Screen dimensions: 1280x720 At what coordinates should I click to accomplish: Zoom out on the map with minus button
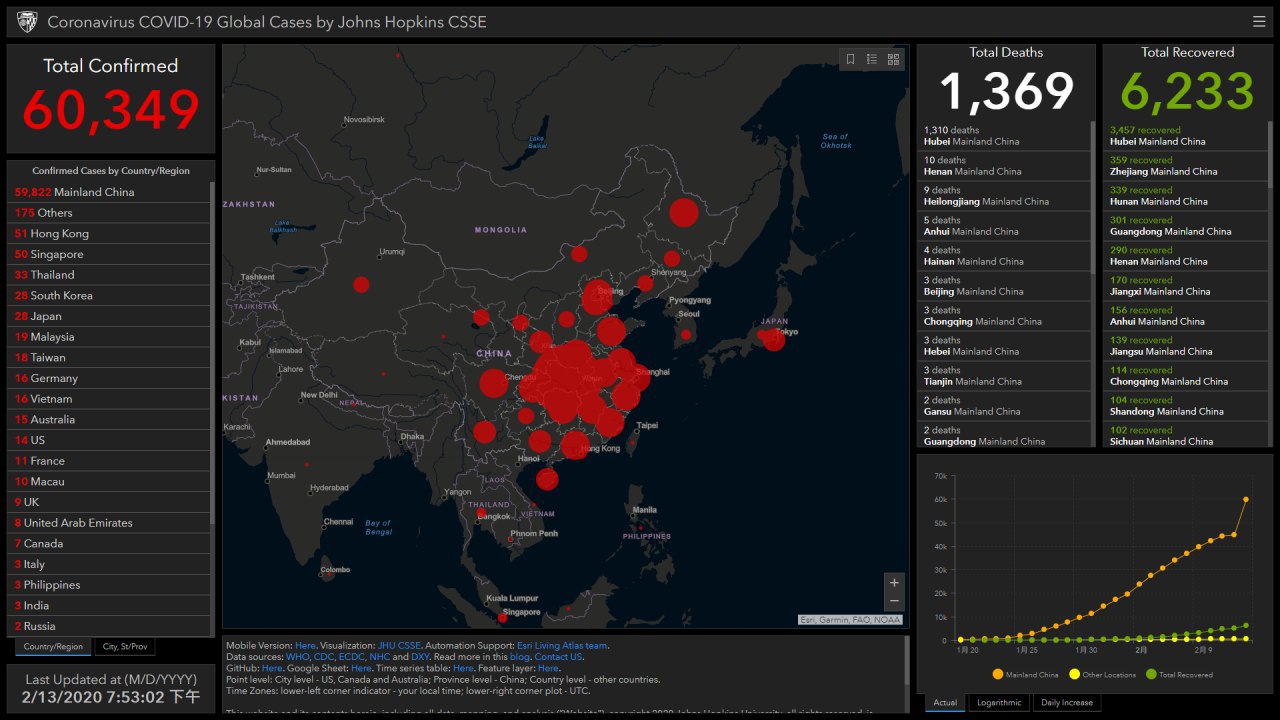point(894,601)
